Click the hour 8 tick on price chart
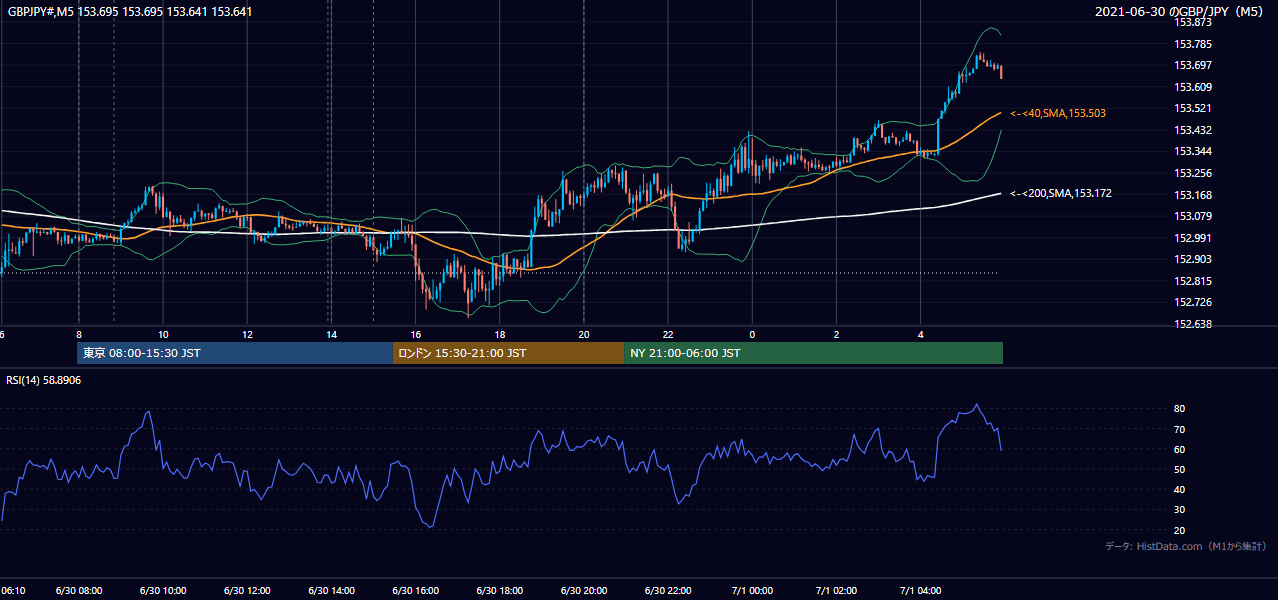The image size is (1278, 600). [x=78, y=335]
